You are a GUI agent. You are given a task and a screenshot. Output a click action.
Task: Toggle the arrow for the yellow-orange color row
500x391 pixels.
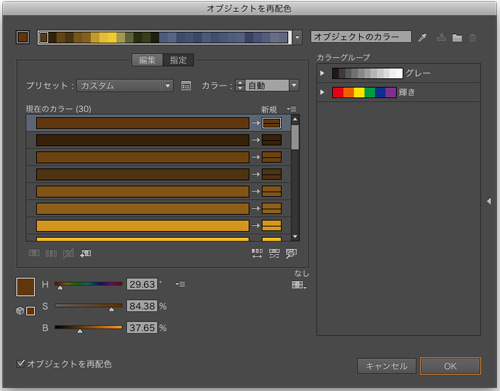point(256,226)
